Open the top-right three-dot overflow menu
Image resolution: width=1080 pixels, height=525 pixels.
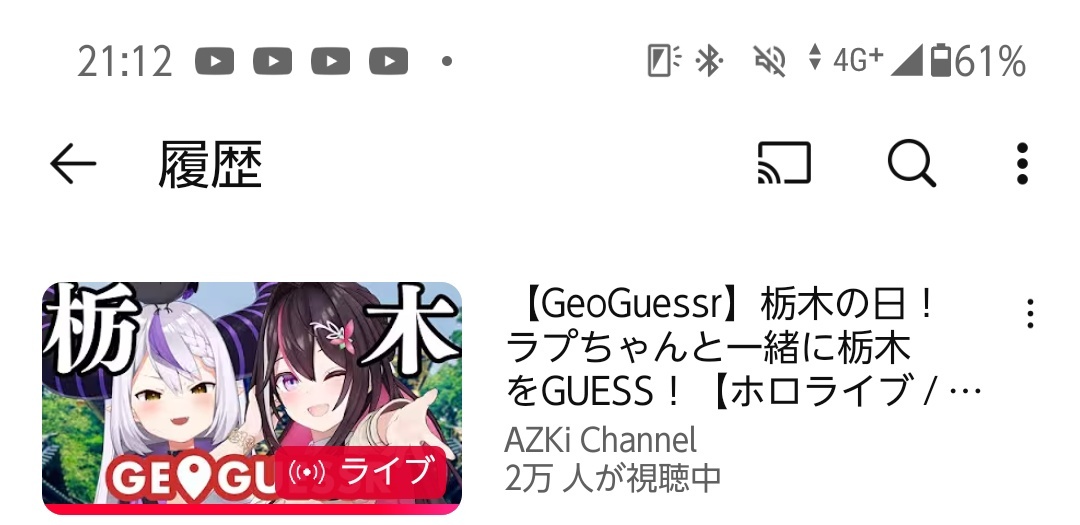pos(1022,164)
